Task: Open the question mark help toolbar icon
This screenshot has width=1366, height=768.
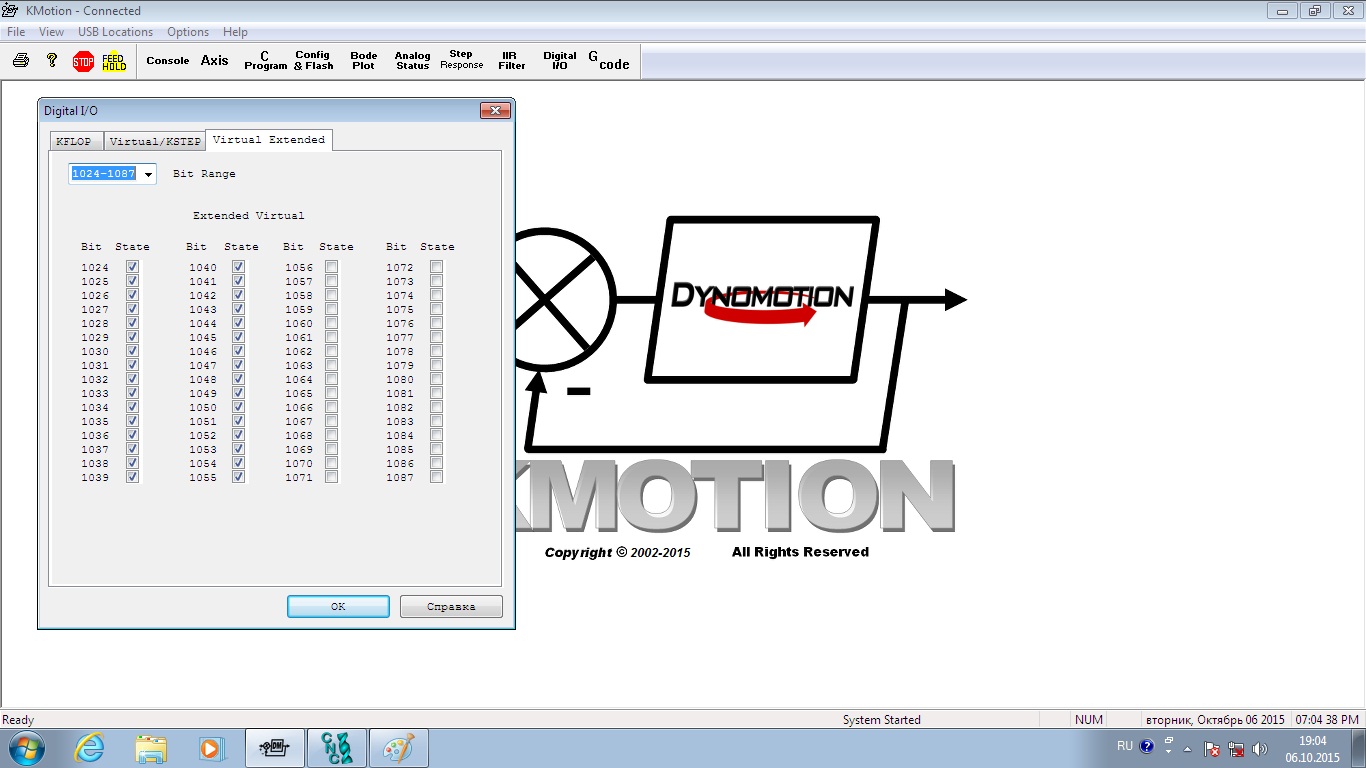Action: [x=52, y=61]
